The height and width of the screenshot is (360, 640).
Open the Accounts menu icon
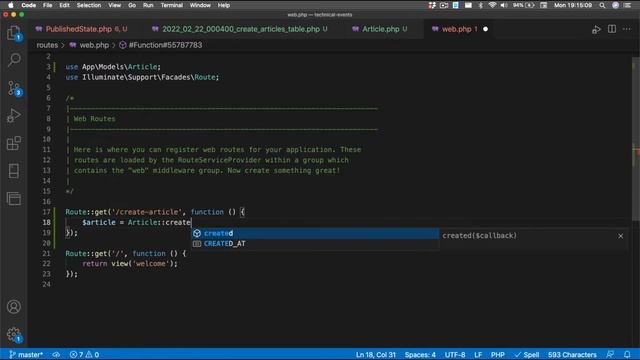14,307
